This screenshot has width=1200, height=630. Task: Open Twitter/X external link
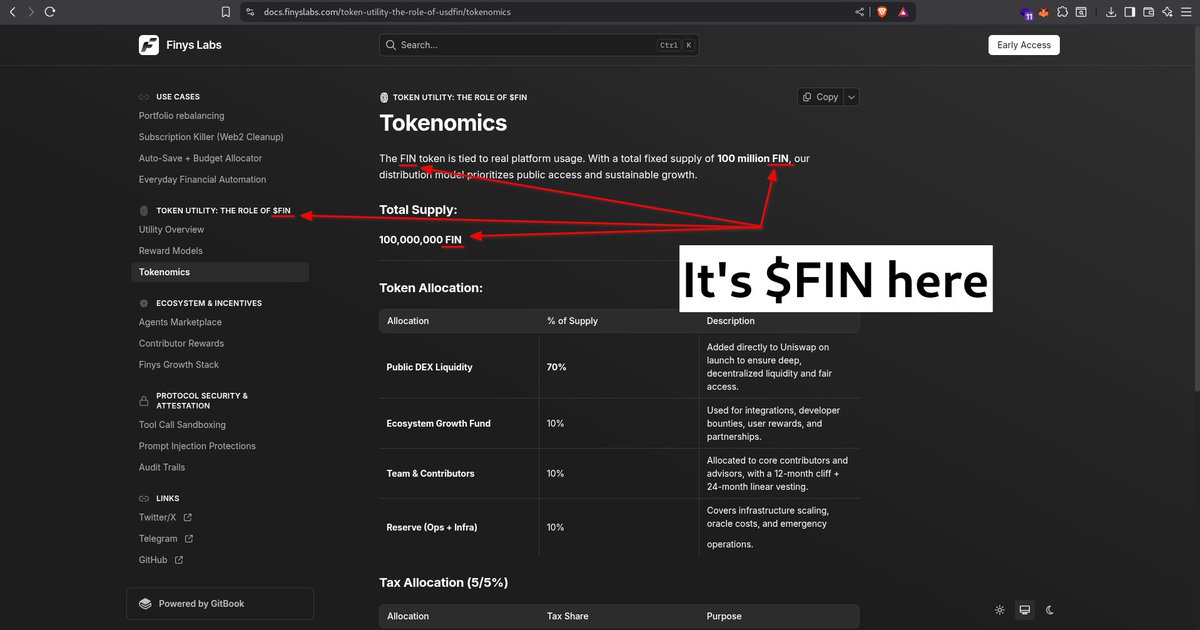click(x=166, y=517)
